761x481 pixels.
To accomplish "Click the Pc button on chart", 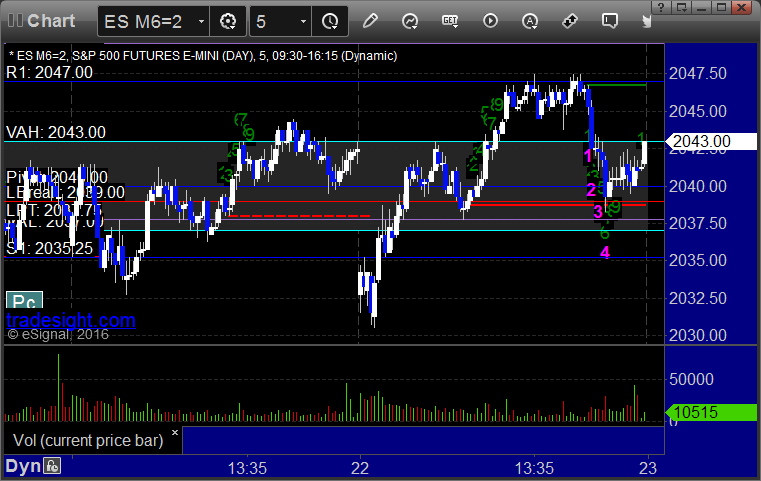I will click(24, 300).
